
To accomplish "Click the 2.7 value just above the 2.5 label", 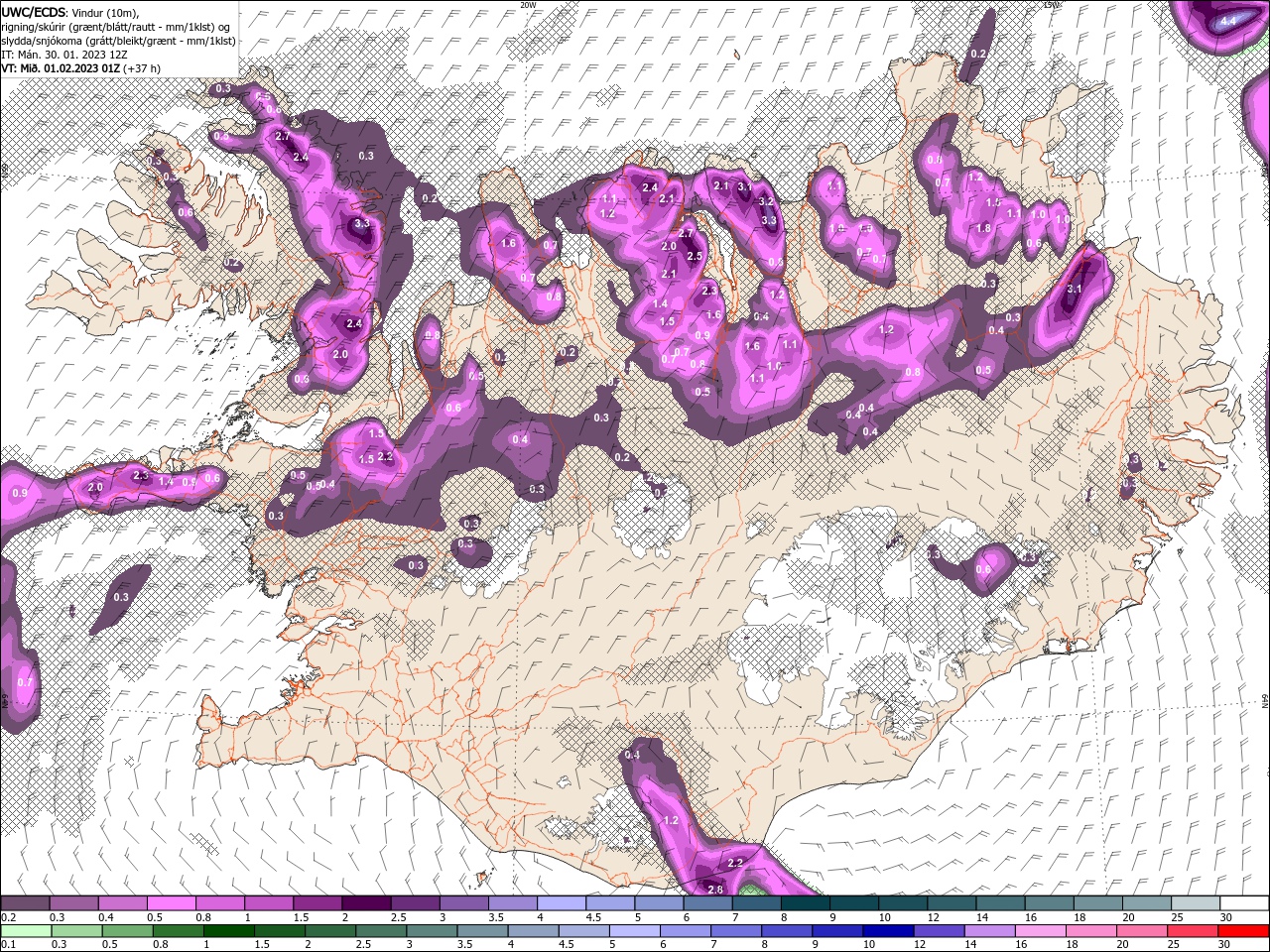I will coord(685,234).
